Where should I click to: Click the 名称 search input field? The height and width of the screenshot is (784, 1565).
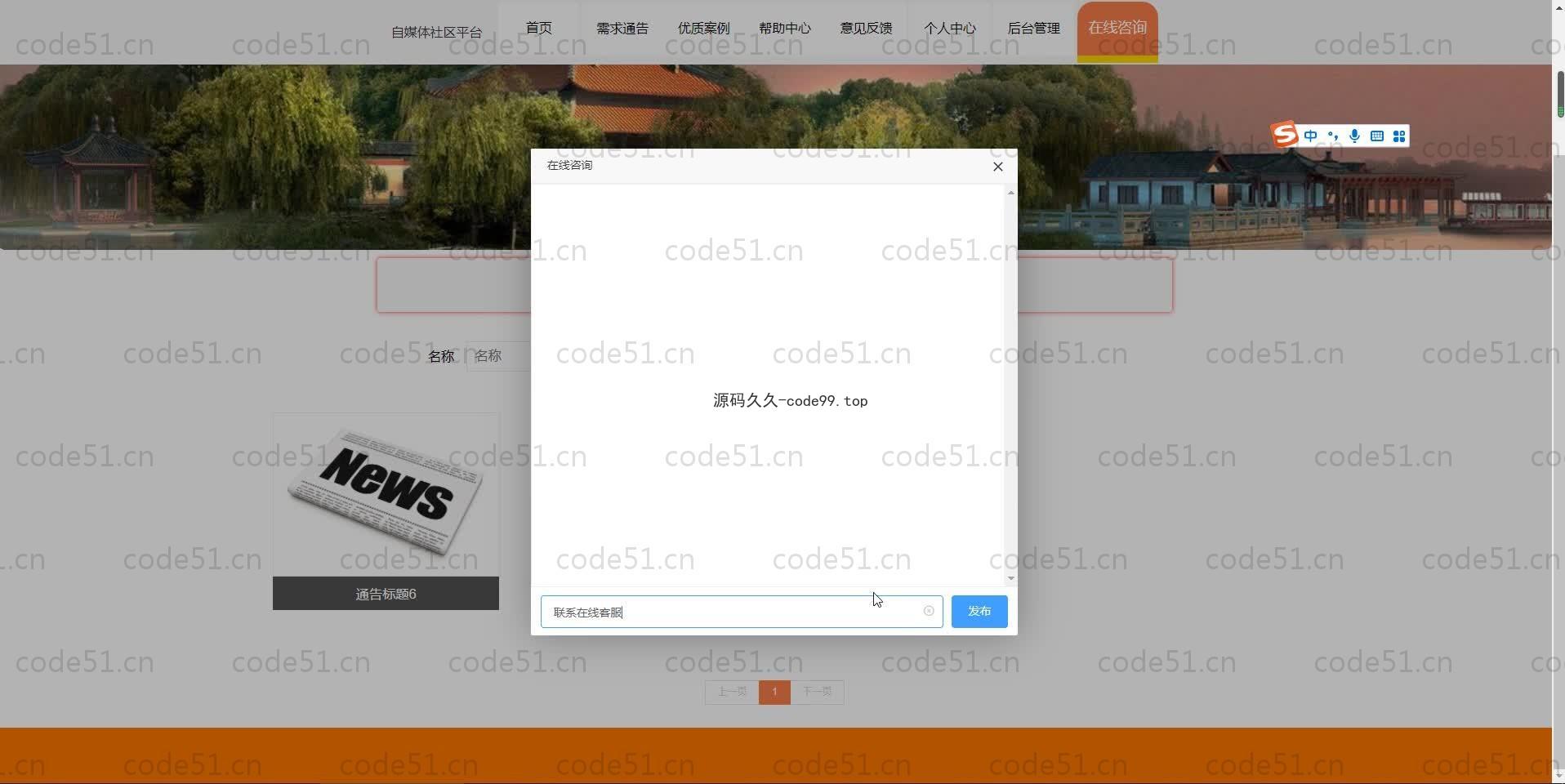[499, 356]
